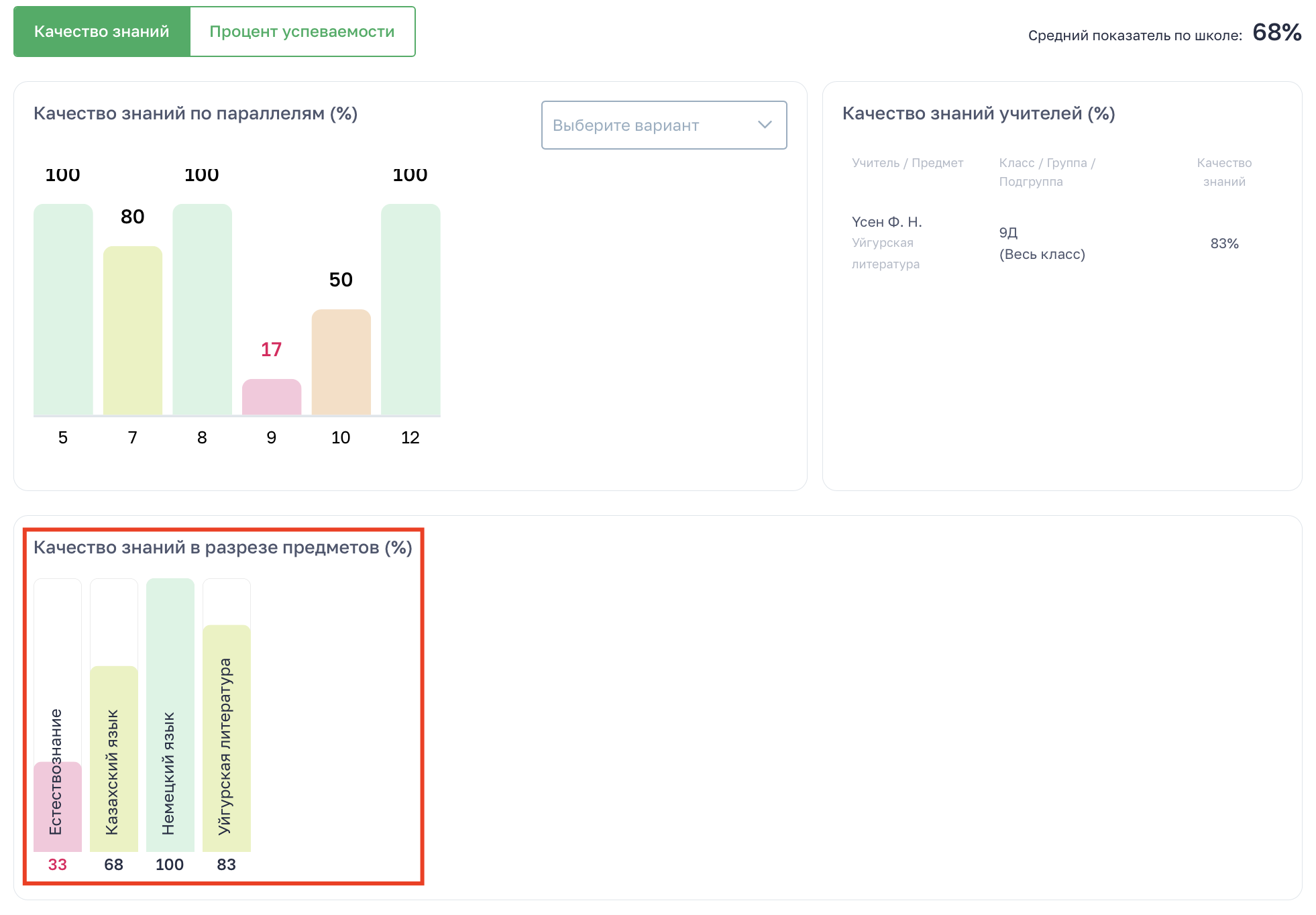Click the Казахский язык subject bar
The height and width of the screenshot is (915, 1316).
tap(114, 758)
